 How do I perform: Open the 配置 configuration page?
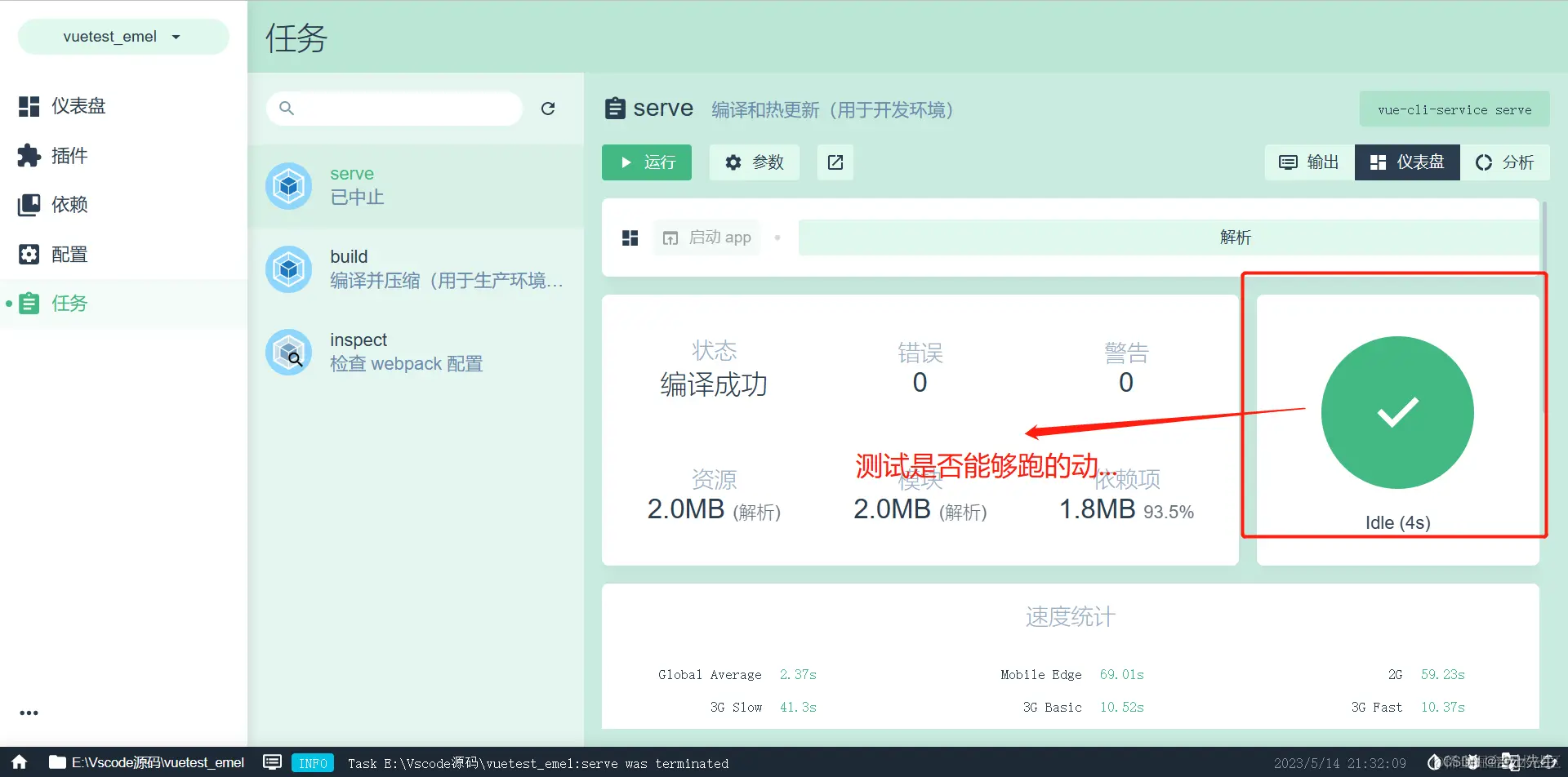[69, 254]
